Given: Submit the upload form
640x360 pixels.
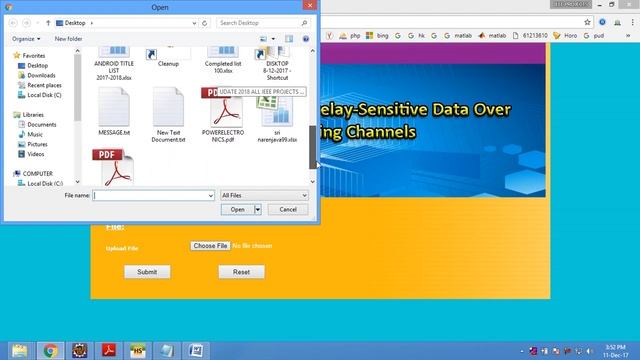Looking at the screenshot, I should pos(147,272).
